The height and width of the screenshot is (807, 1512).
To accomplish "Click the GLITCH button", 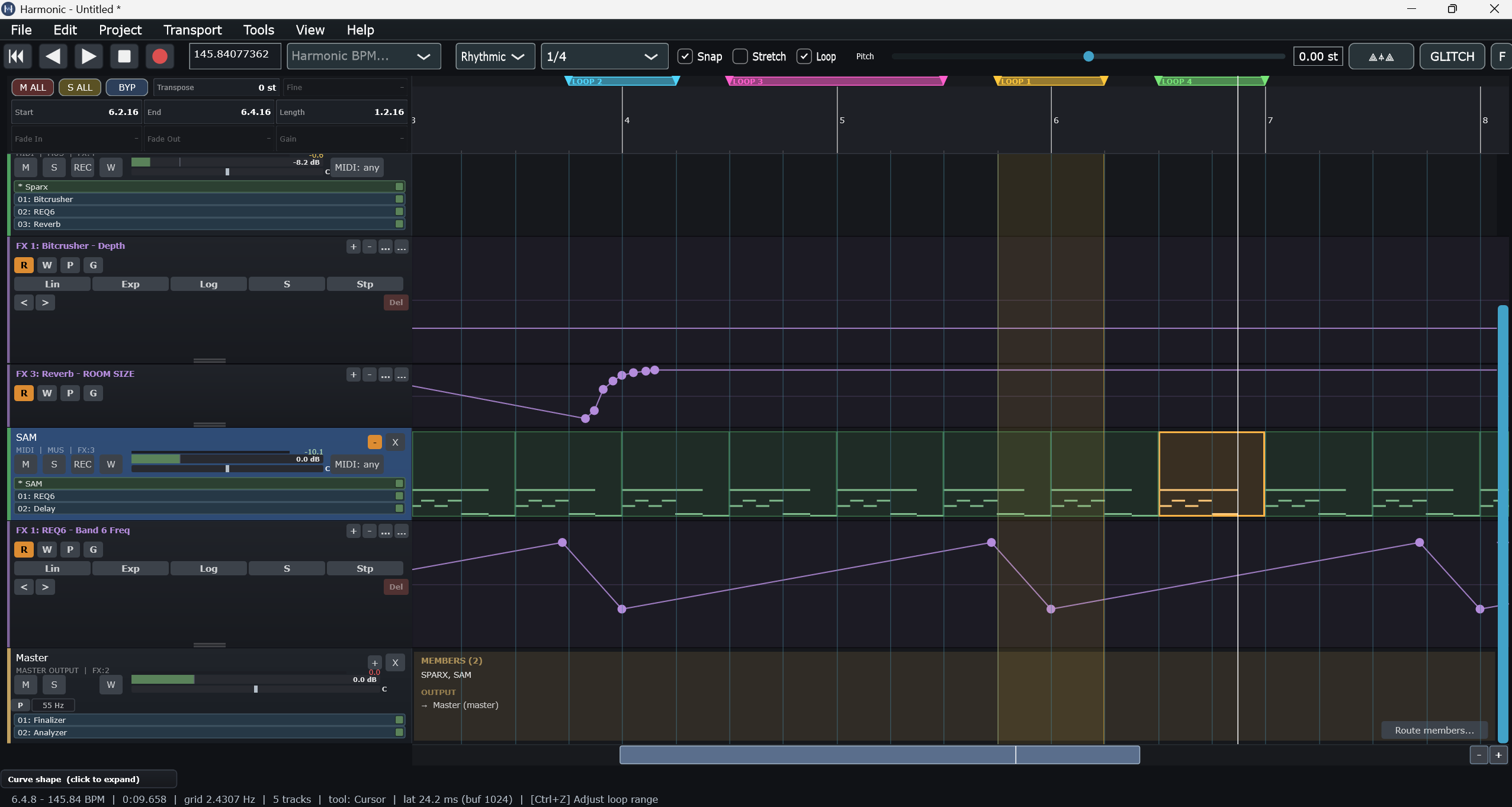I will click(1452, 56).
